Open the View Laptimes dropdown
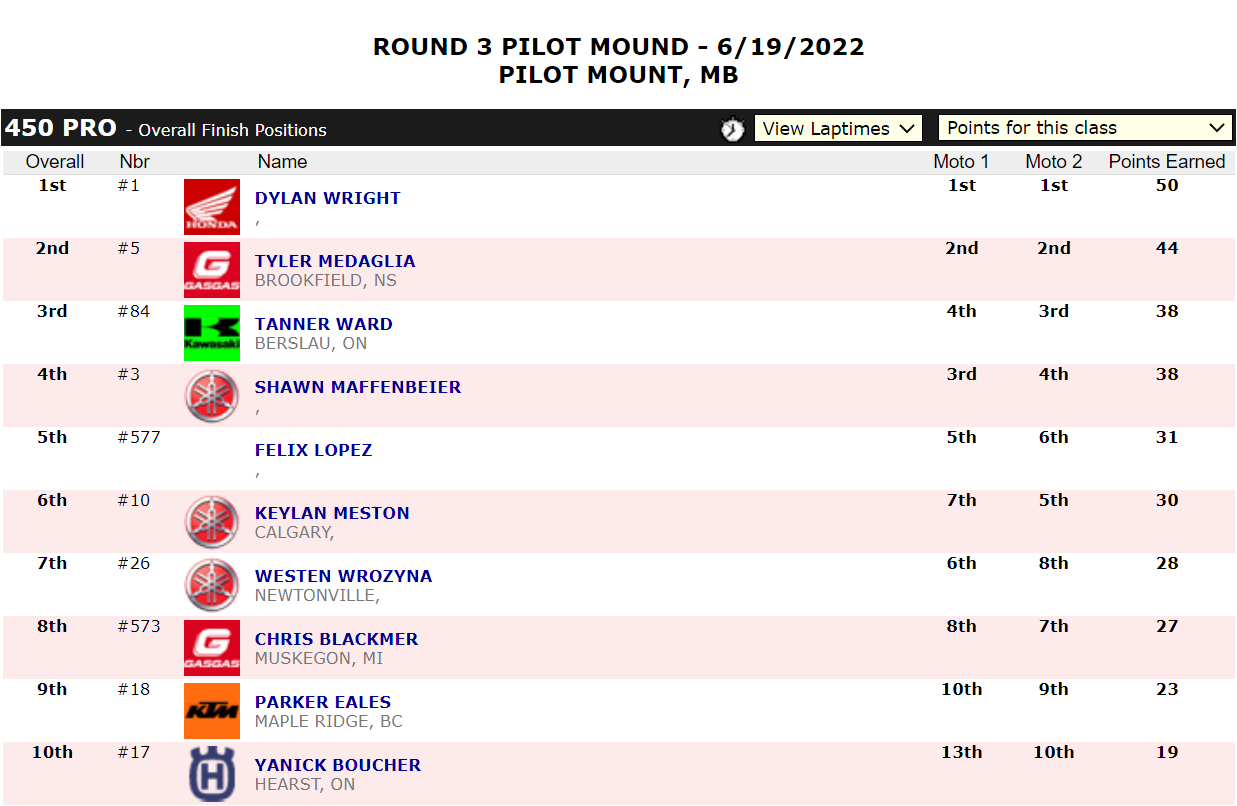Screen dimensions: 1237x806 tap(838, 128)
